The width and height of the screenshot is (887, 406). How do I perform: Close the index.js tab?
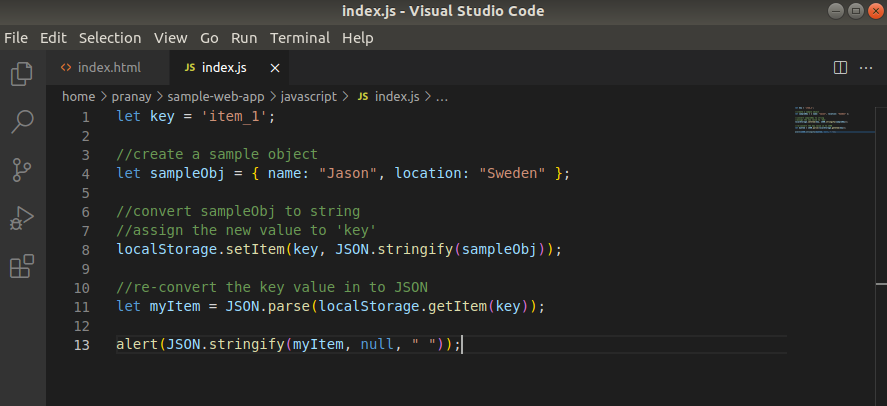click(275, 68)
